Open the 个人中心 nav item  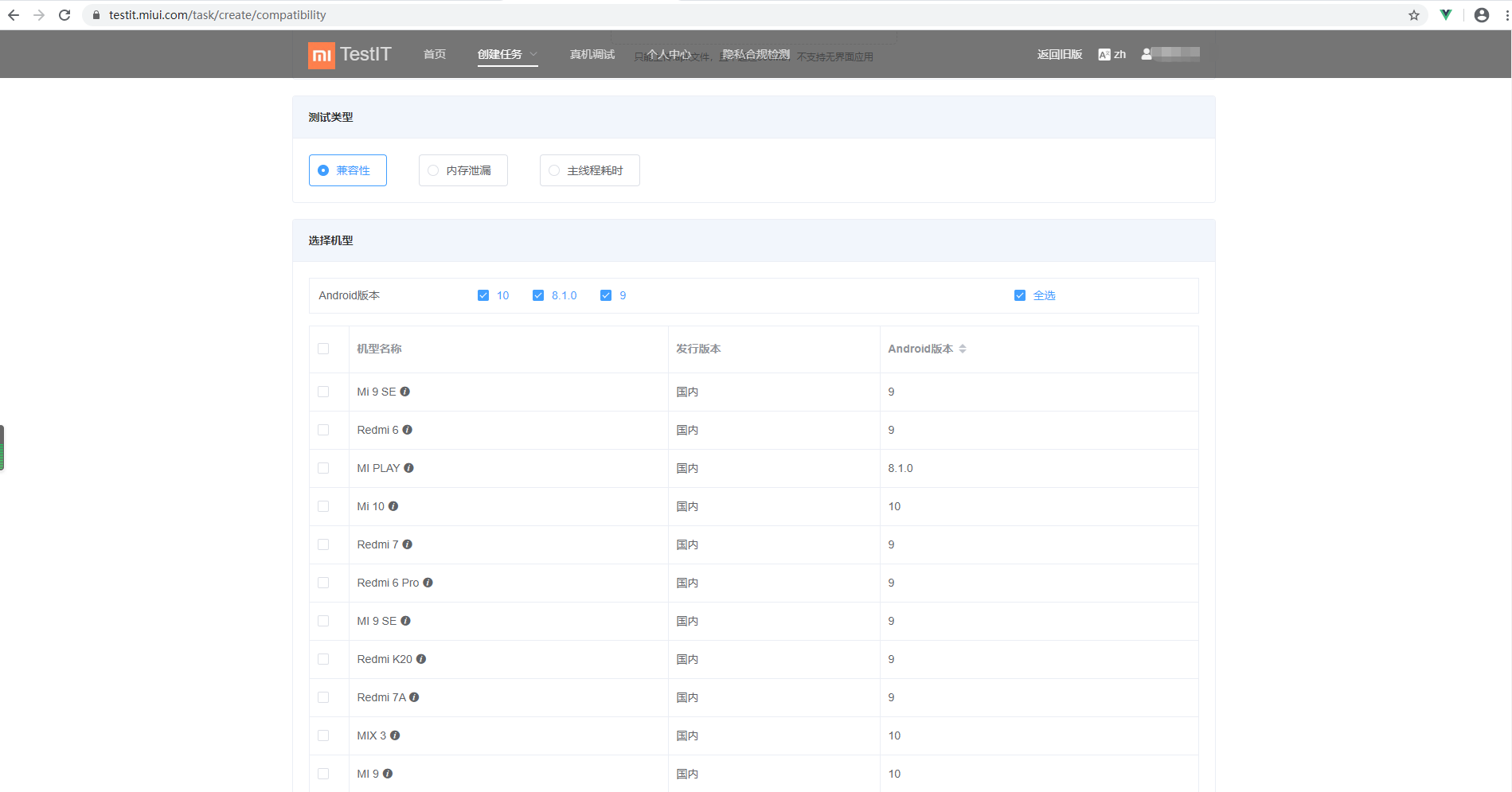pyautogui.click(x=669, y=54)
